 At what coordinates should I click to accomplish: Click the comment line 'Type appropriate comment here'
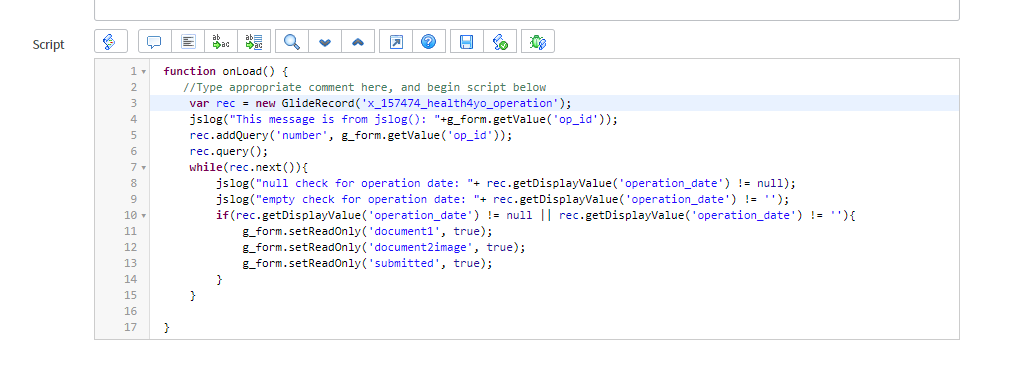pyautogui.click(x=365, y=87)
